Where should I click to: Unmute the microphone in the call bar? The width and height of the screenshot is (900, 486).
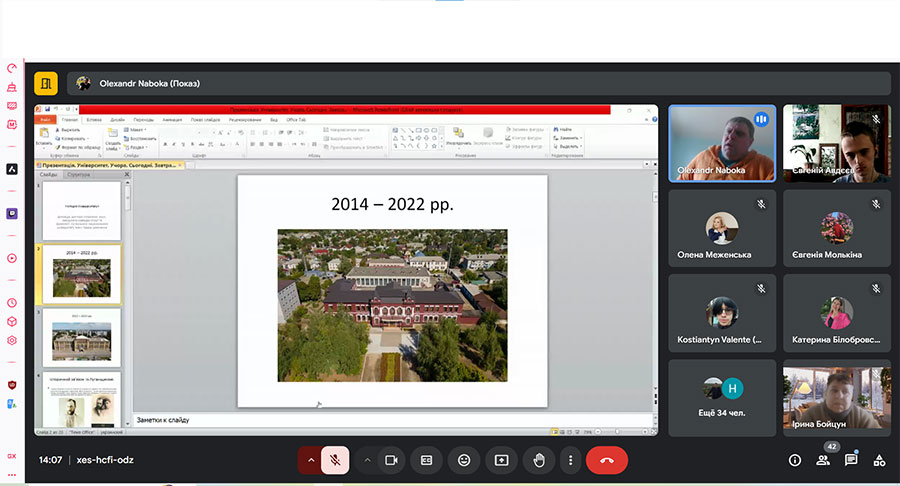336,460
